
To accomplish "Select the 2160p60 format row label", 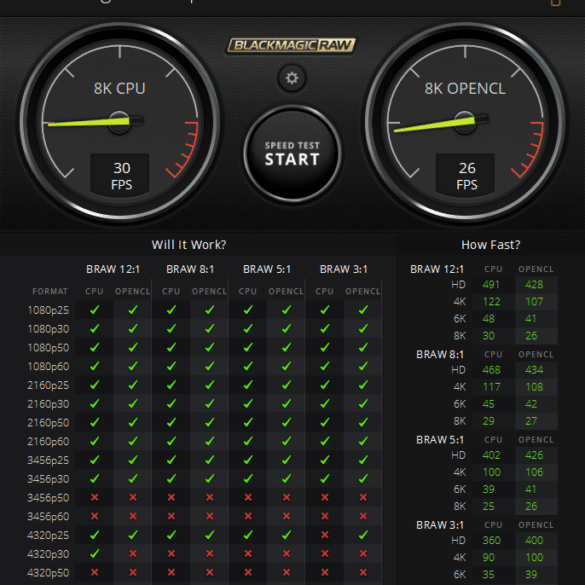I will (49, 441).
